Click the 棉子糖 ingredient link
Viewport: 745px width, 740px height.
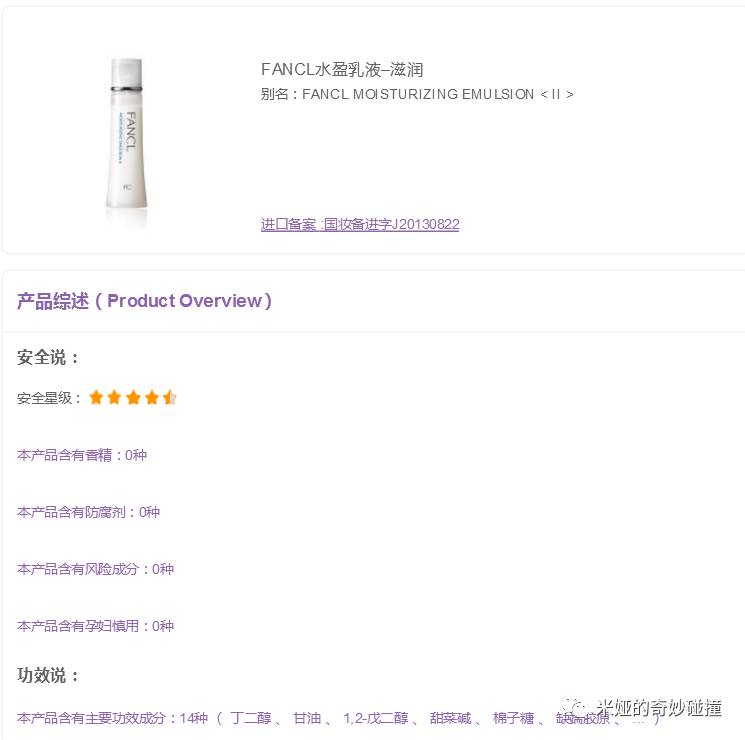[x=514, y=718]
